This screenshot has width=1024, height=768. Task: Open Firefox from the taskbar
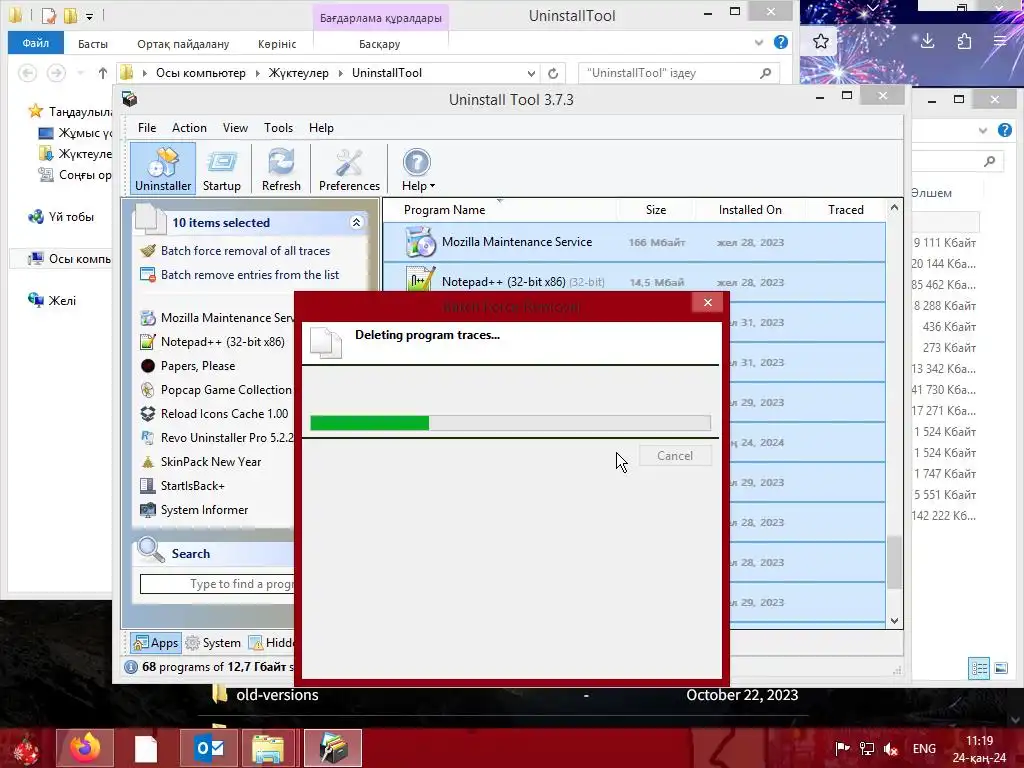(85, 748)
